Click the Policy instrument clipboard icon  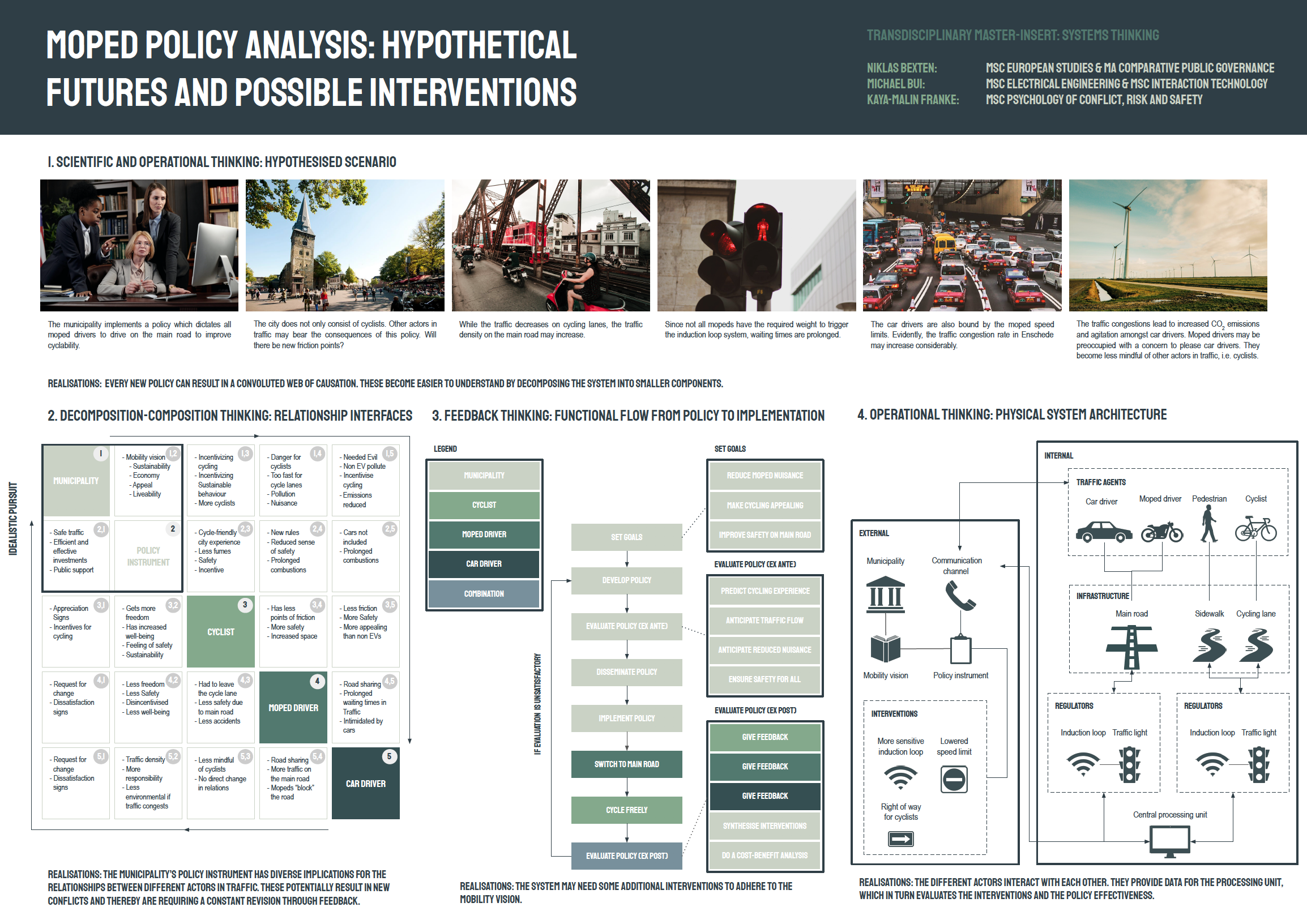[960, 649]
